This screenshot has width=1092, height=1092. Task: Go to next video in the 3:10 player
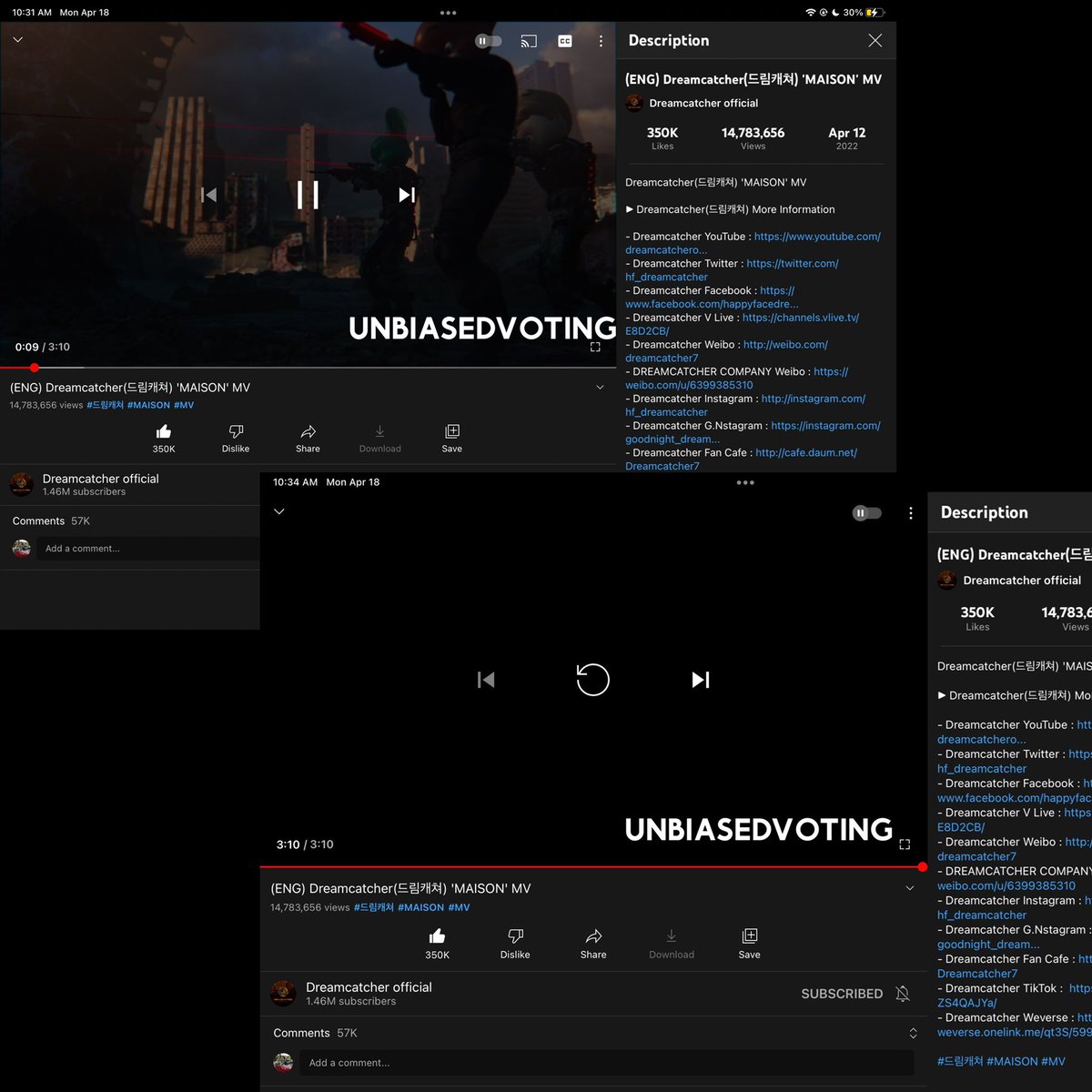(701, 680)
